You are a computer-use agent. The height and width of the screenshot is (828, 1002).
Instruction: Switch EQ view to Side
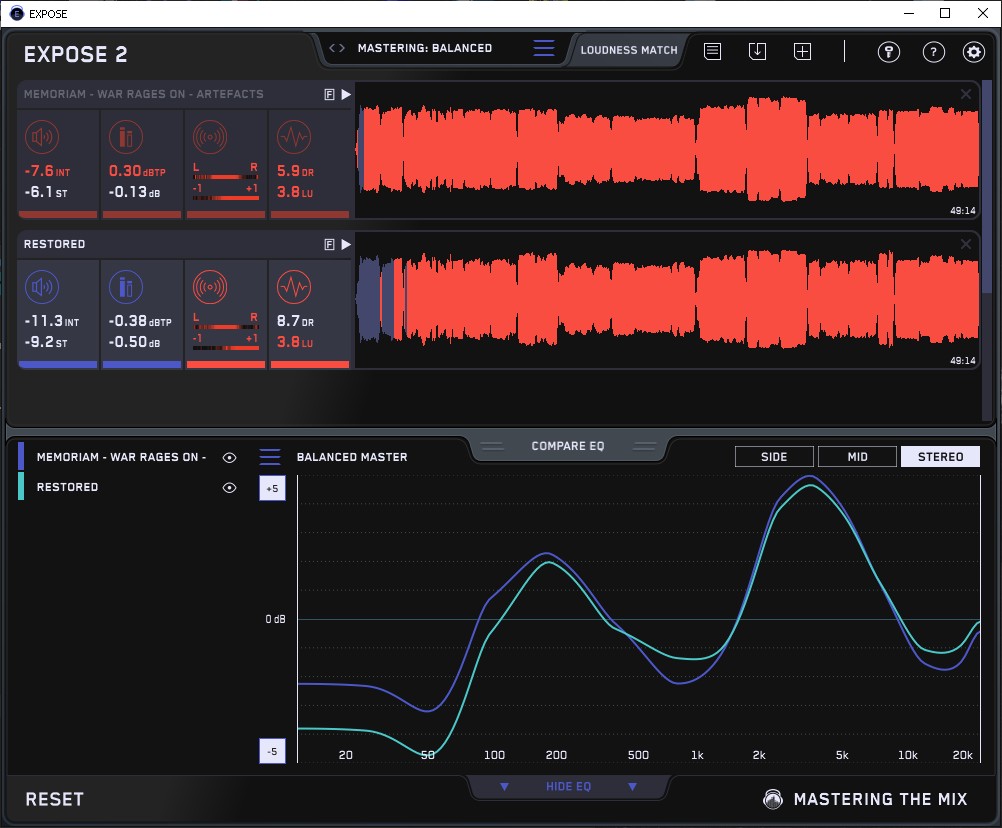[x=774, y=457]
